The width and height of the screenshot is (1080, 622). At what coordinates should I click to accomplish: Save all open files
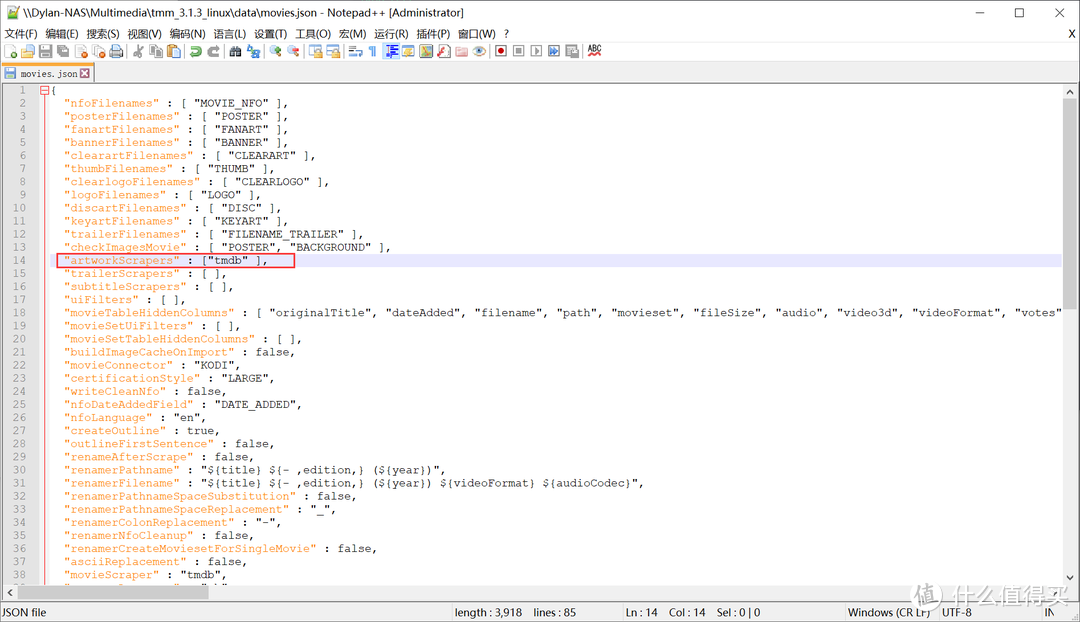(x=63, y=51)
